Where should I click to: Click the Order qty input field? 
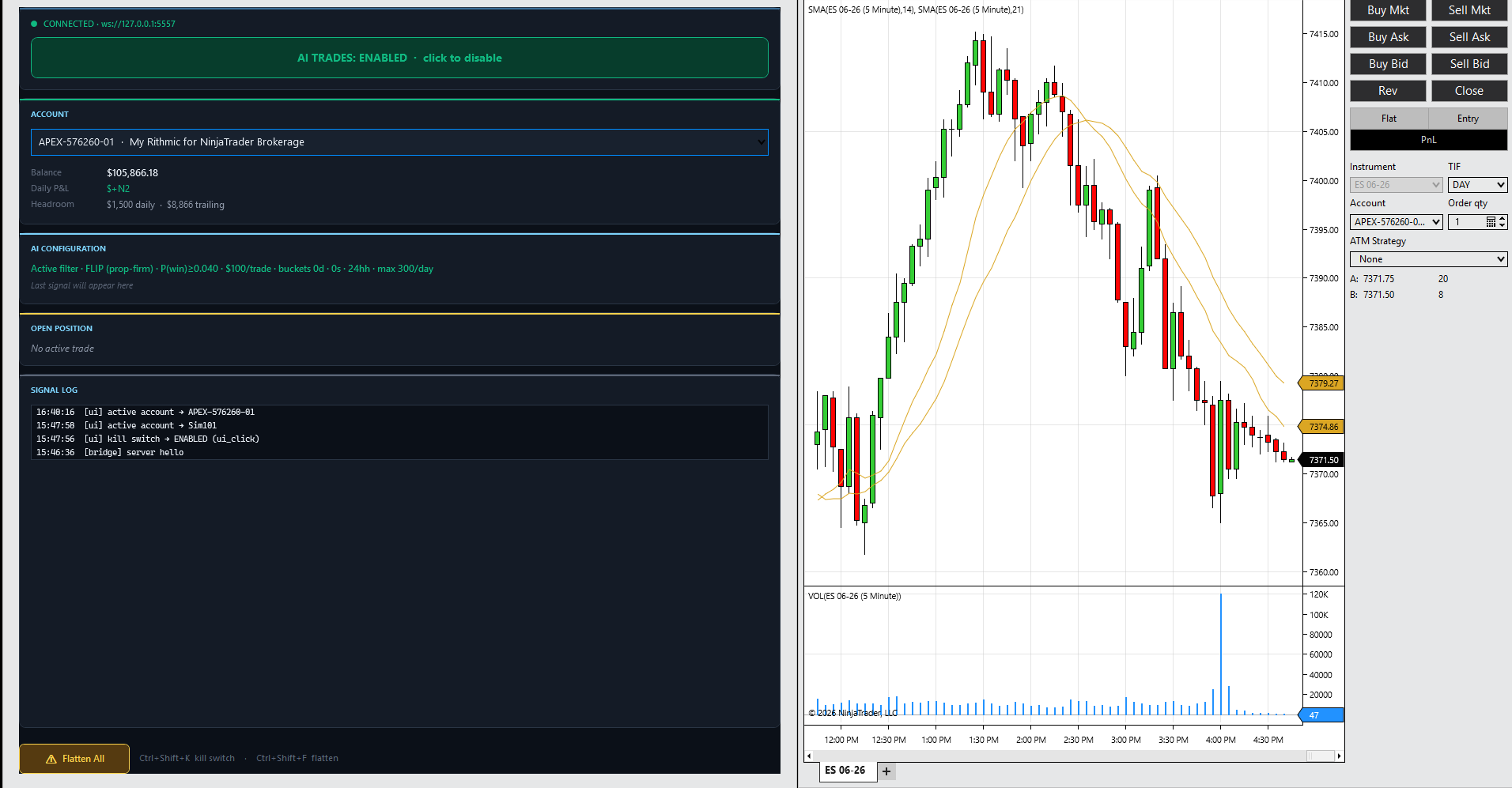[x=1467, y=222]
